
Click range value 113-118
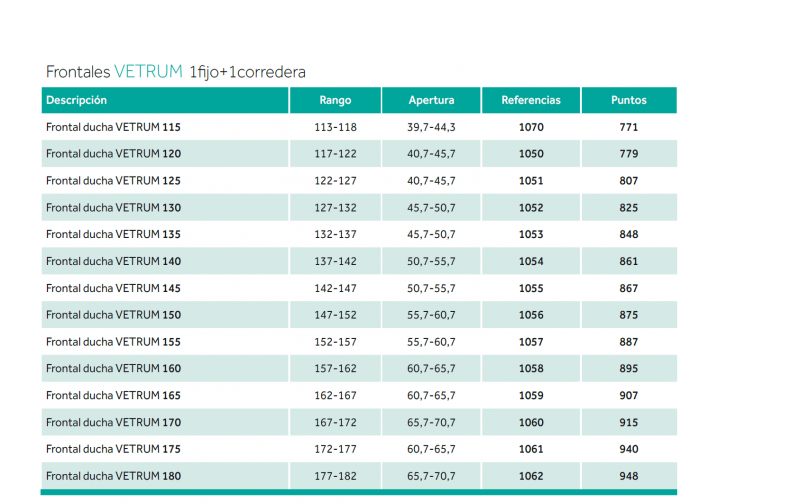point(335,127)
